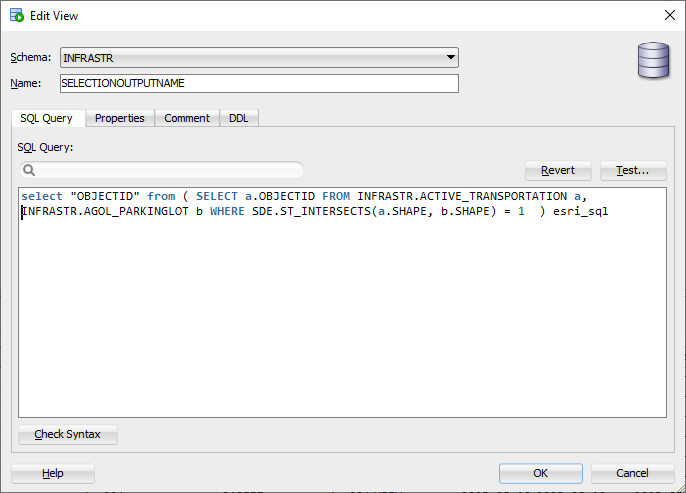The height and width of the screenshot is (493, 686).
Task: Confirm the view with OK
Action: [540, 473]
